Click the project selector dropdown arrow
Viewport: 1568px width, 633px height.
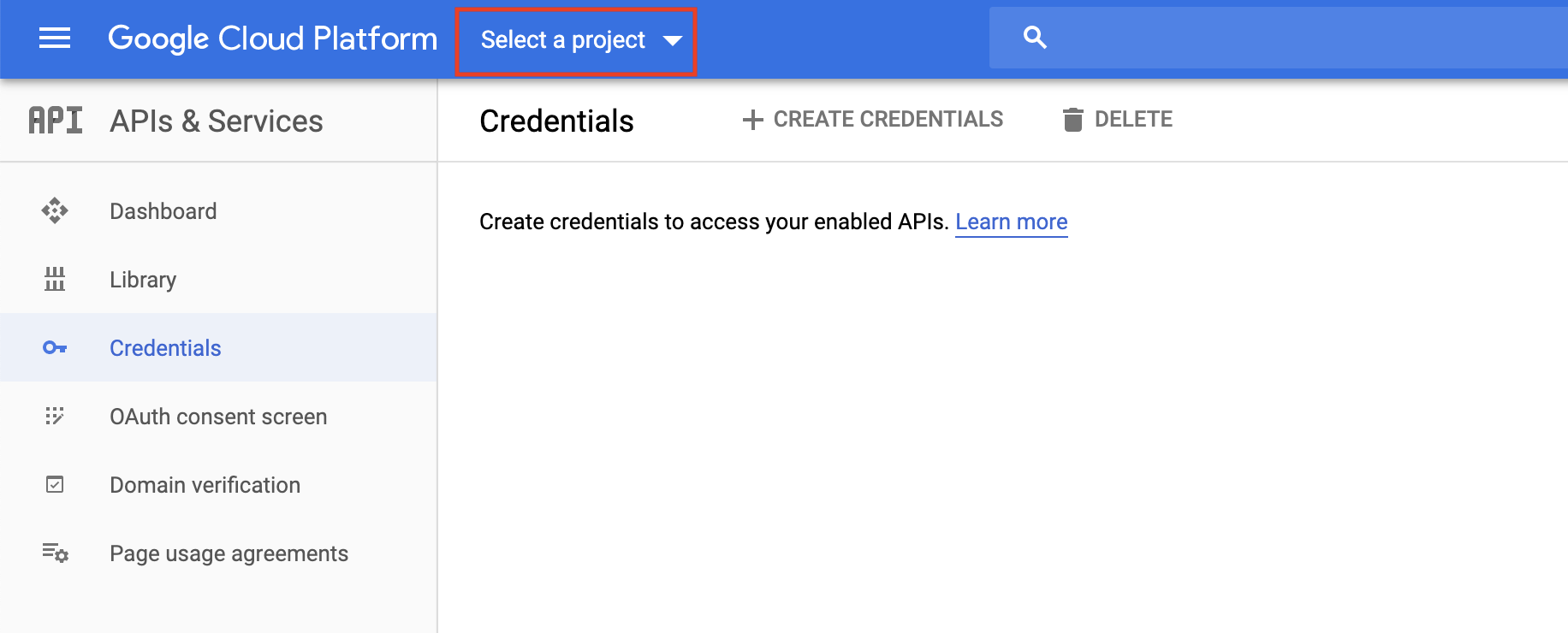(673, 40)
